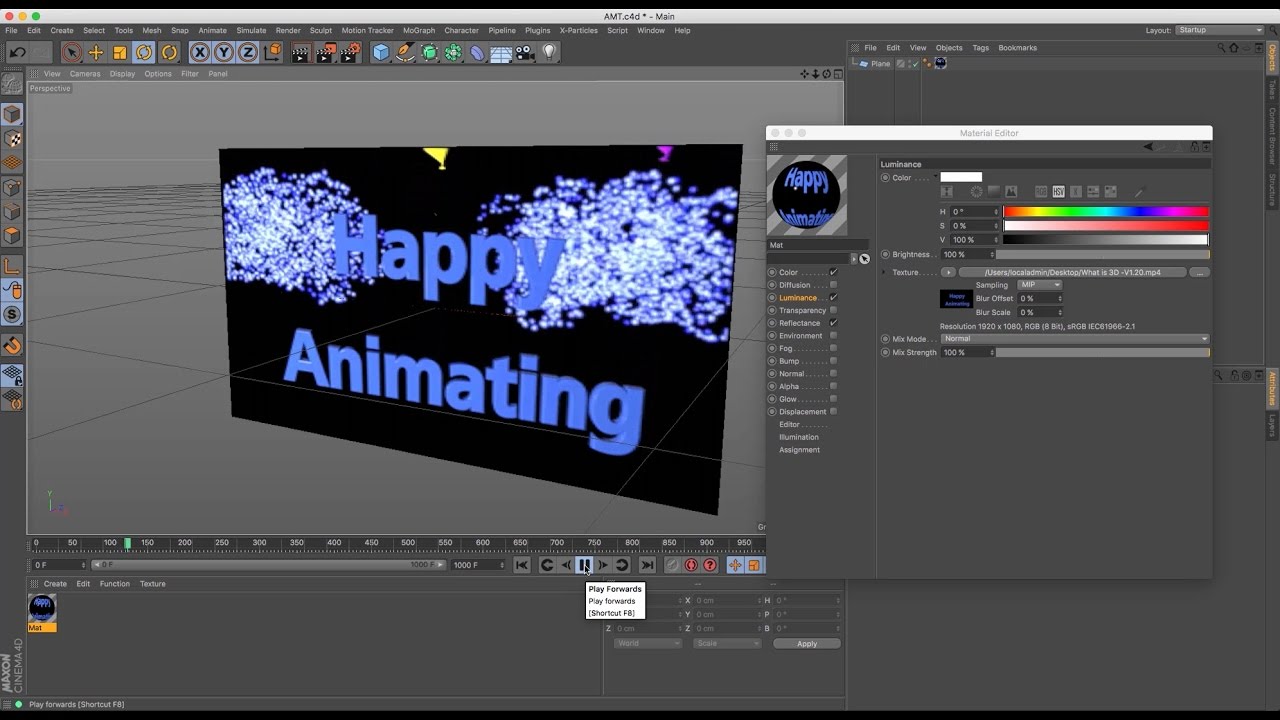Screen dimensions: 1280x720
Task: Add a Floor environment object
Action: [x=501, y=52]
